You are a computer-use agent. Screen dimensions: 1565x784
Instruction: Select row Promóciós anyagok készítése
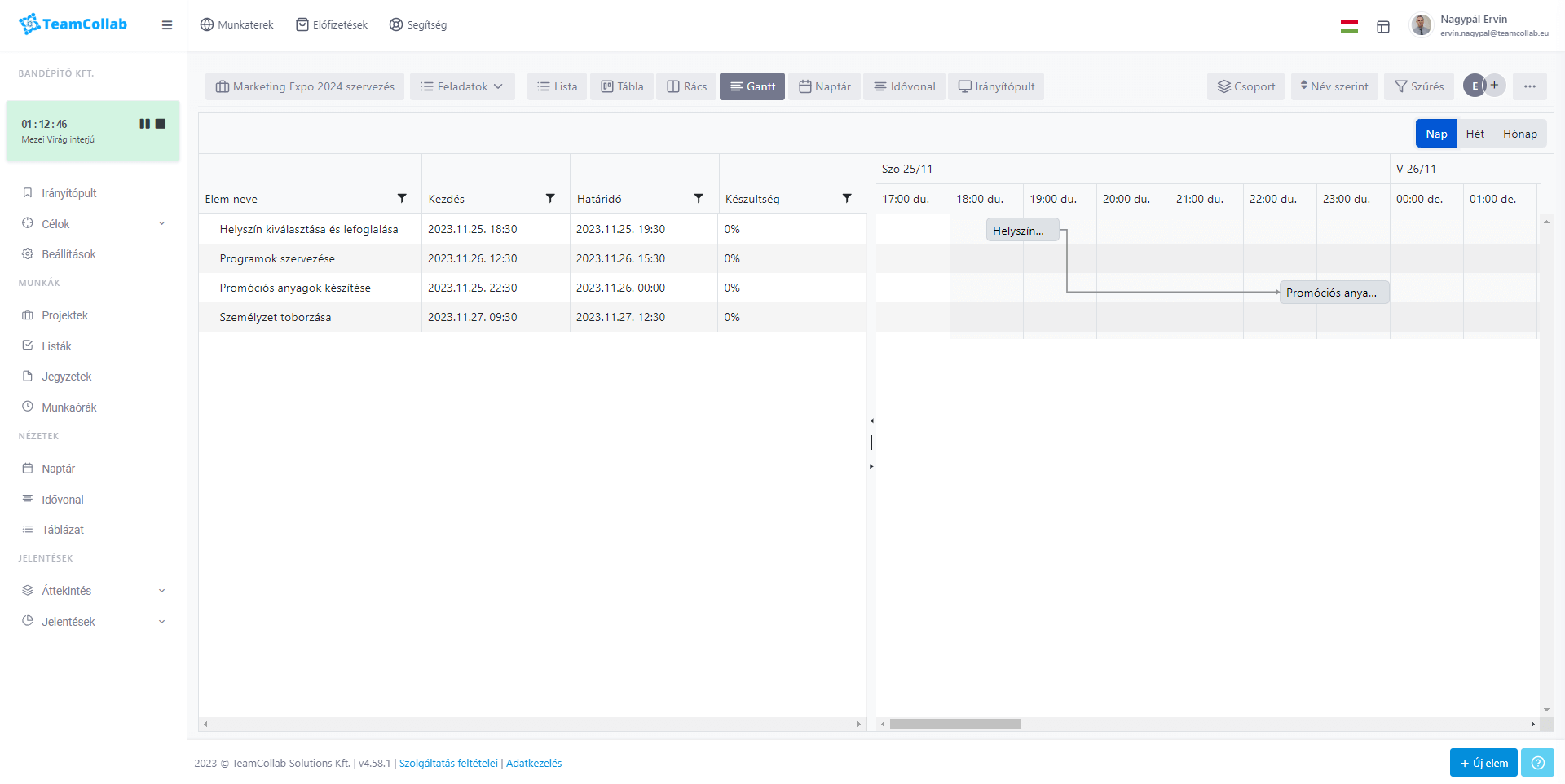[x=532, y=288]
